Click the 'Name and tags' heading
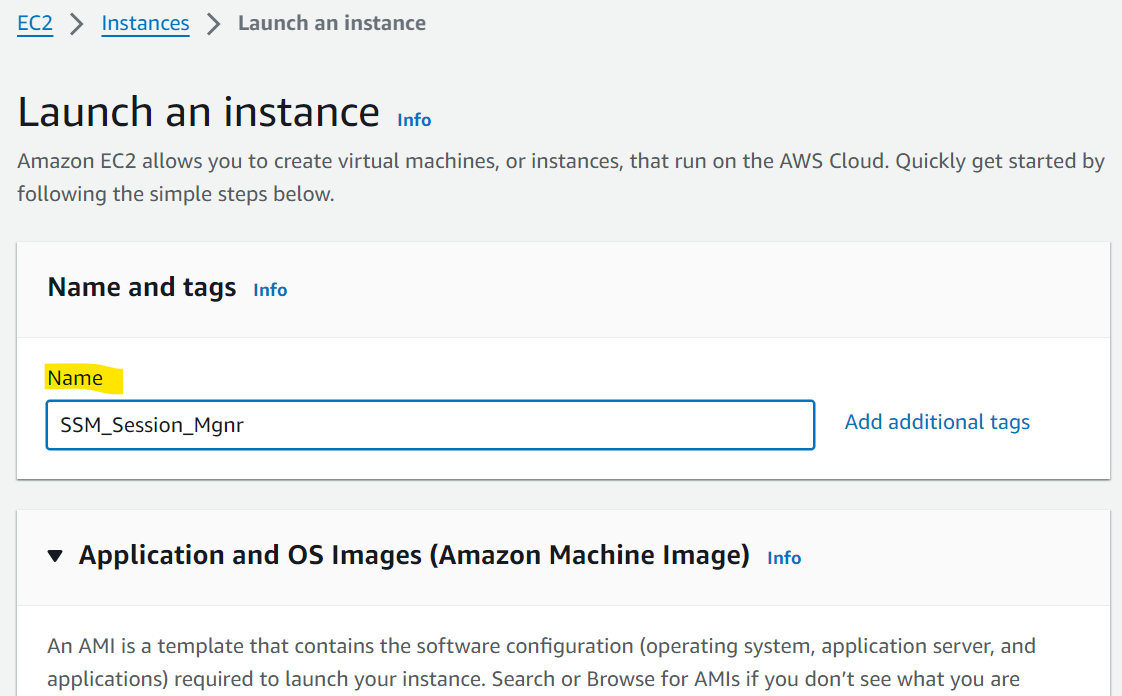Screen dimensions: 1122x696 tap(142, 287)
